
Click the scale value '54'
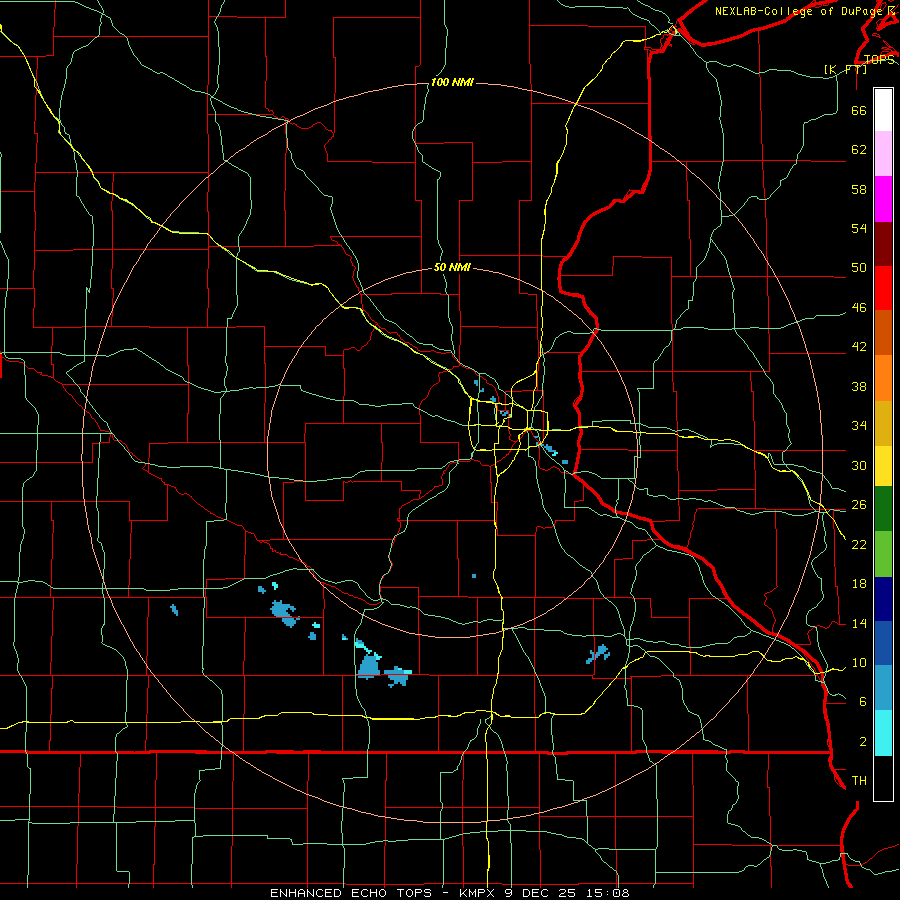859,228
